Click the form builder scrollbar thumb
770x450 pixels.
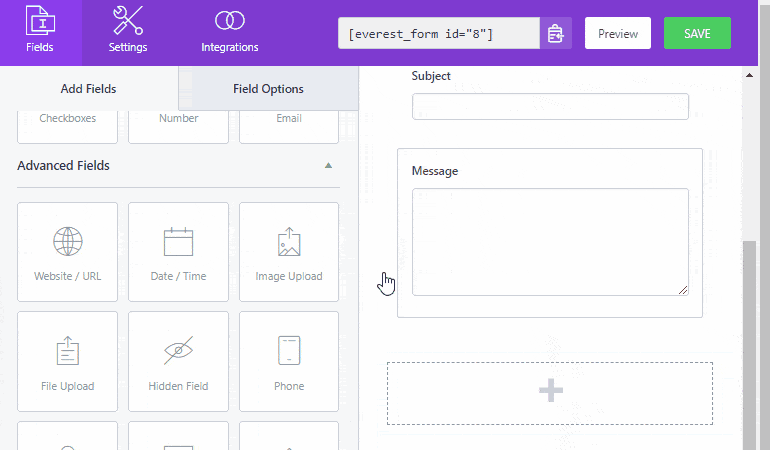click(x=749, y=345)
